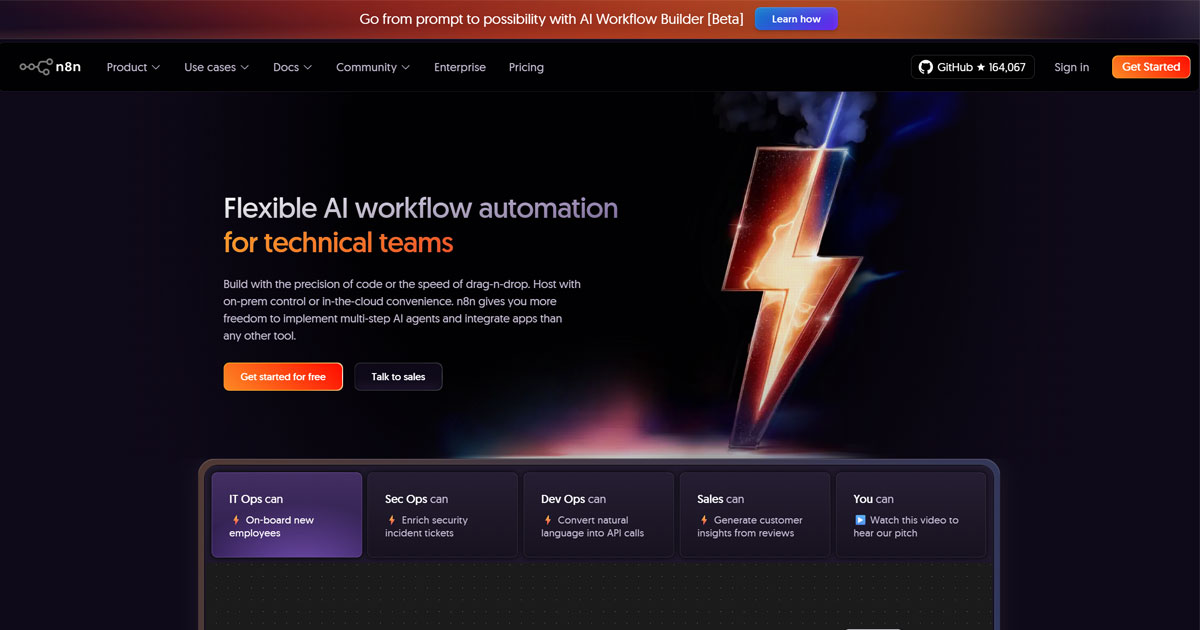Screen dimensions: 1200x630
Task: Go to the Enterprise page
Action: (459, 67)
